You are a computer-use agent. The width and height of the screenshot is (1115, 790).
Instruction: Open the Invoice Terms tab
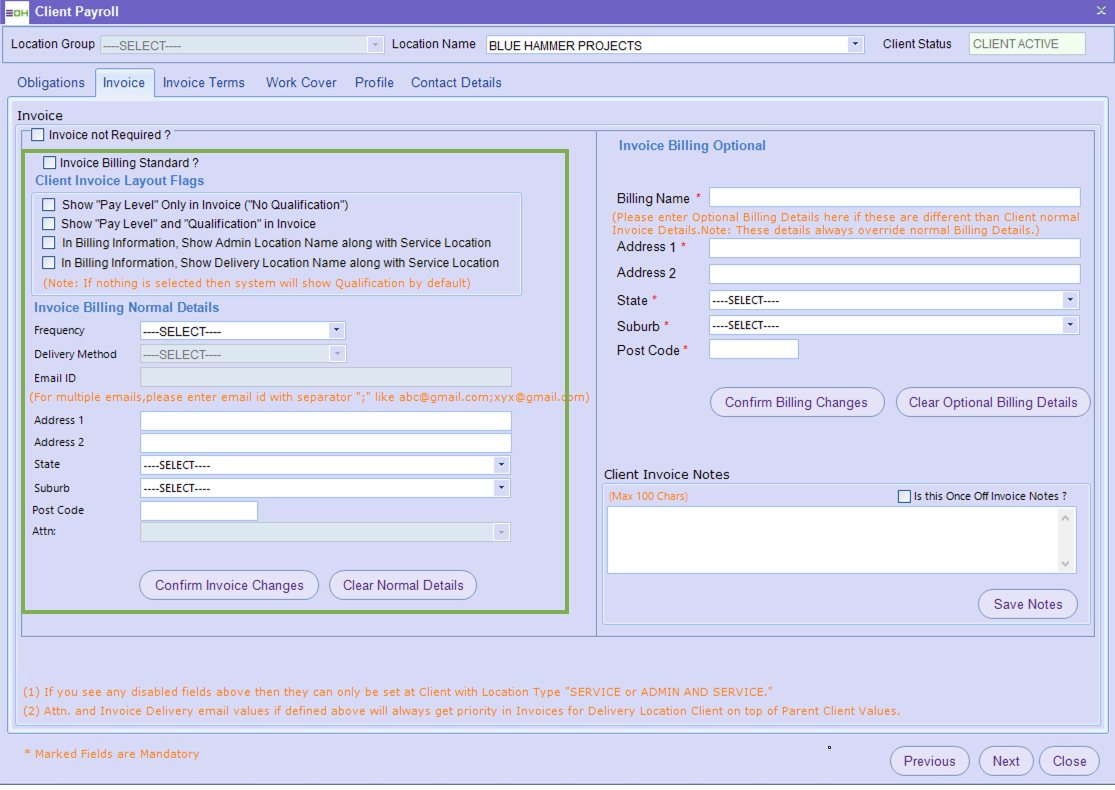(x=204, y=83)
